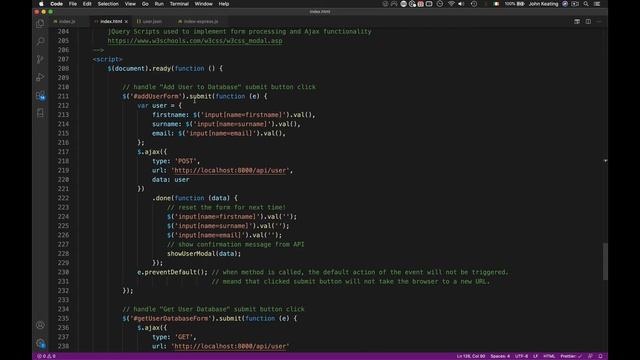
Task: Open Spotlight search in the macOS menu bar
Action: 586,4
